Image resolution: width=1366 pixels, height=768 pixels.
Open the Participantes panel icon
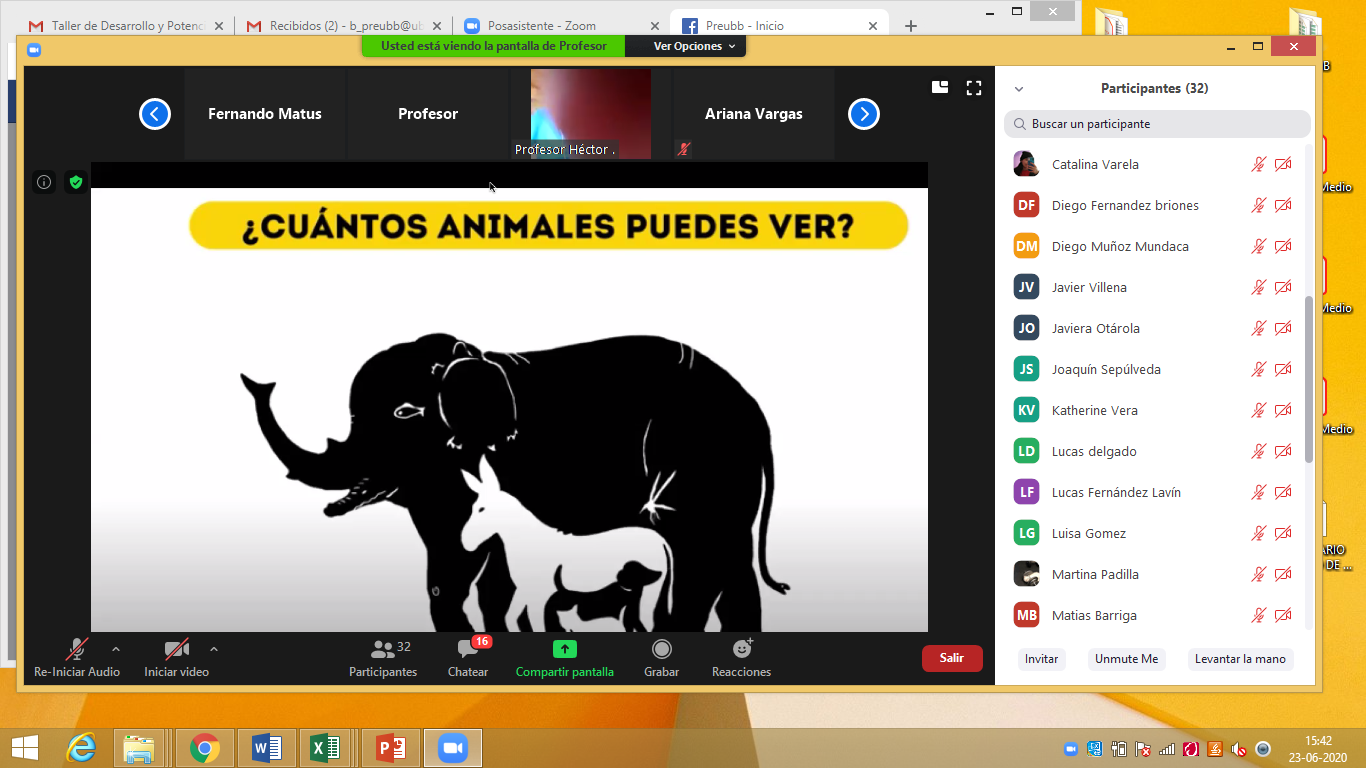tap(383, 650)
